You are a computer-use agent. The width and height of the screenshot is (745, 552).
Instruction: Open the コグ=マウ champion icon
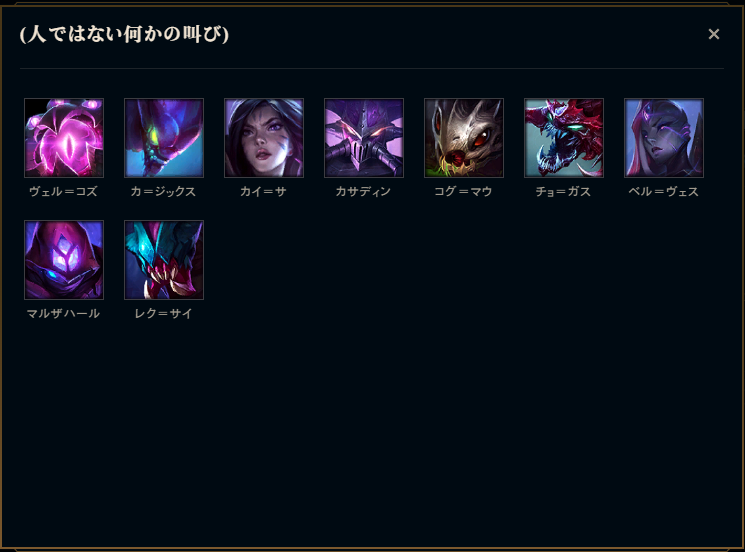point(464,138)
